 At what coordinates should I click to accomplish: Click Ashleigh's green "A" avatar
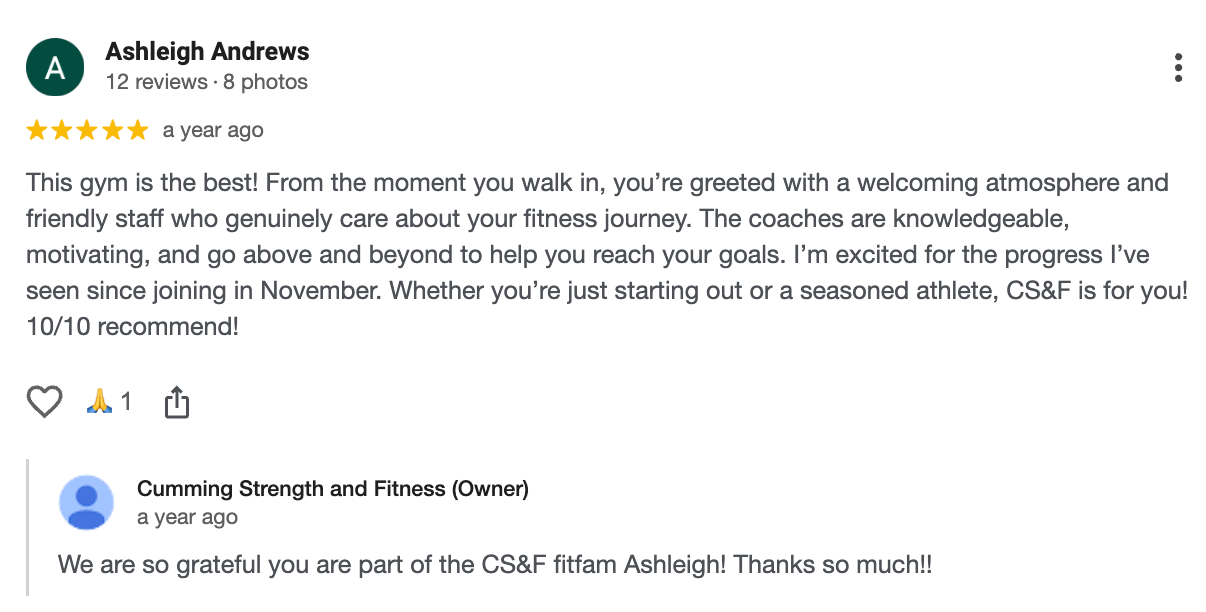pyautogui.click(x=55, y=68)
